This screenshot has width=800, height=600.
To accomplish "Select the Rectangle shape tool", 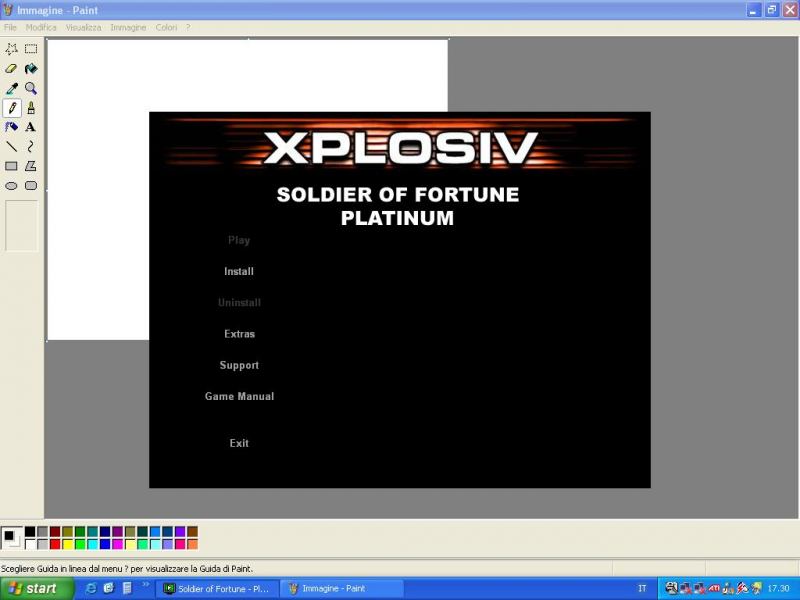I will pyautogui.click(x=11, y=166).
